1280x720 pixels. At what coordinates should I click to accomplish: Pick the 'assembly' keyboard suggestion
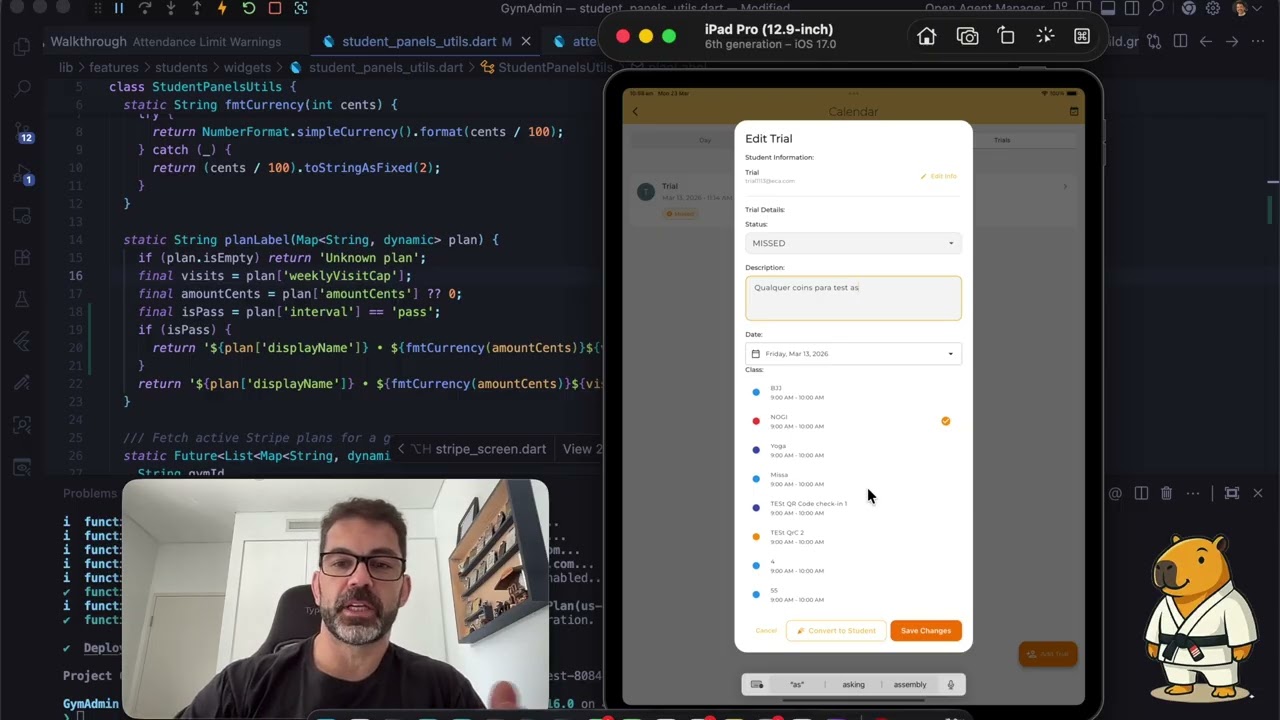910,684
